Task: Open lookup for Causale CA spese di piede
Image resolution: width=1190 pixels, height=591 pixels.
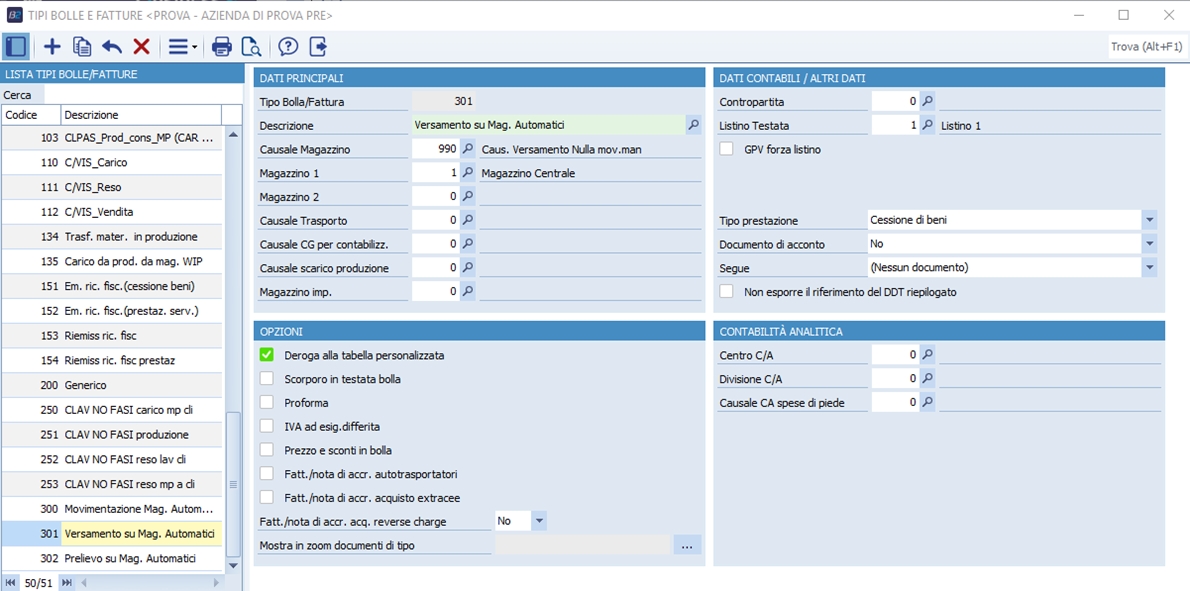Action: (927, 402)
